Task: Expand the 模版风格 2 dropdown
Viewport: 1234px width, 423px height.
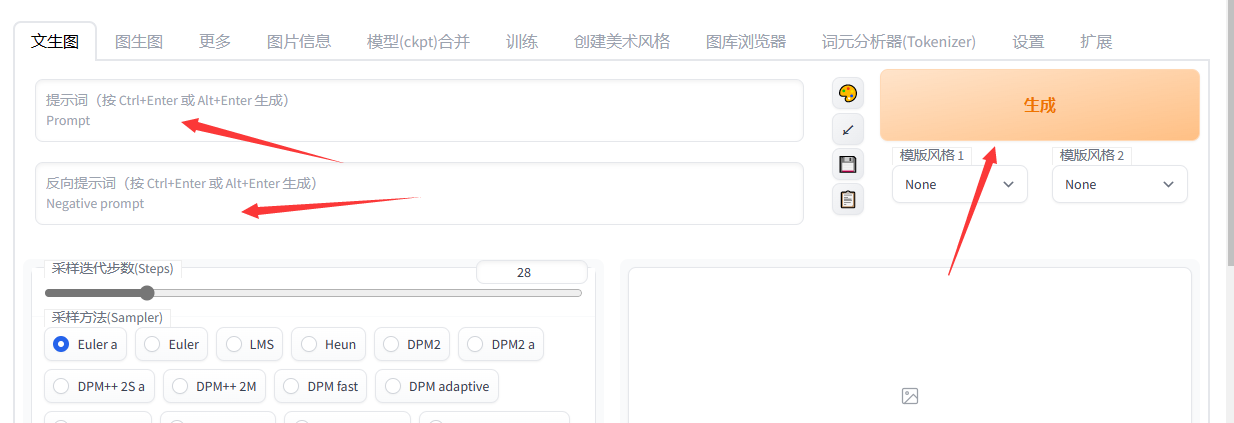Action: [1119, 184]
